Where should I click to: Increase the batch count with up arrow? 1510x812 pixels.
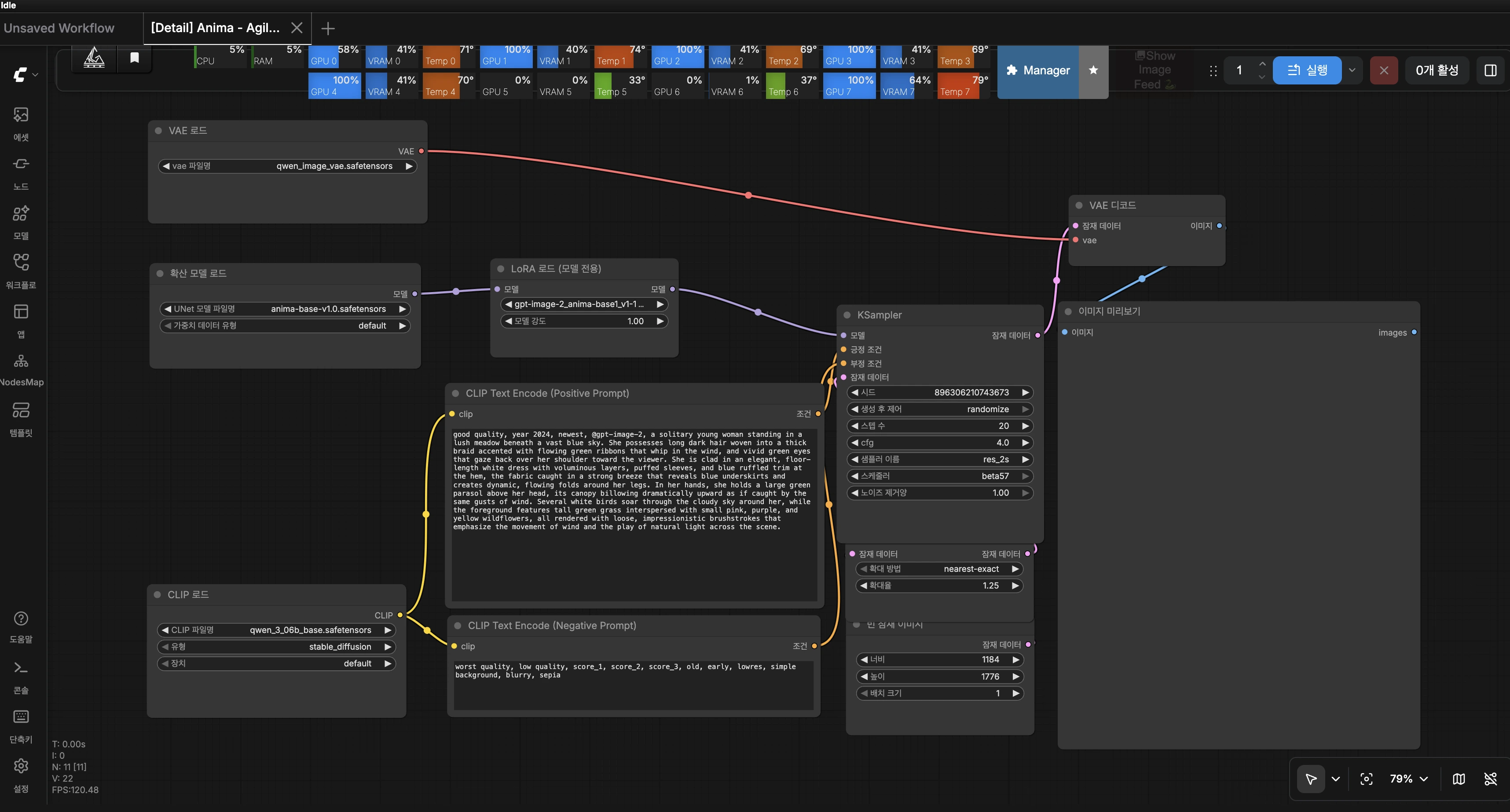pos(1262,64)
